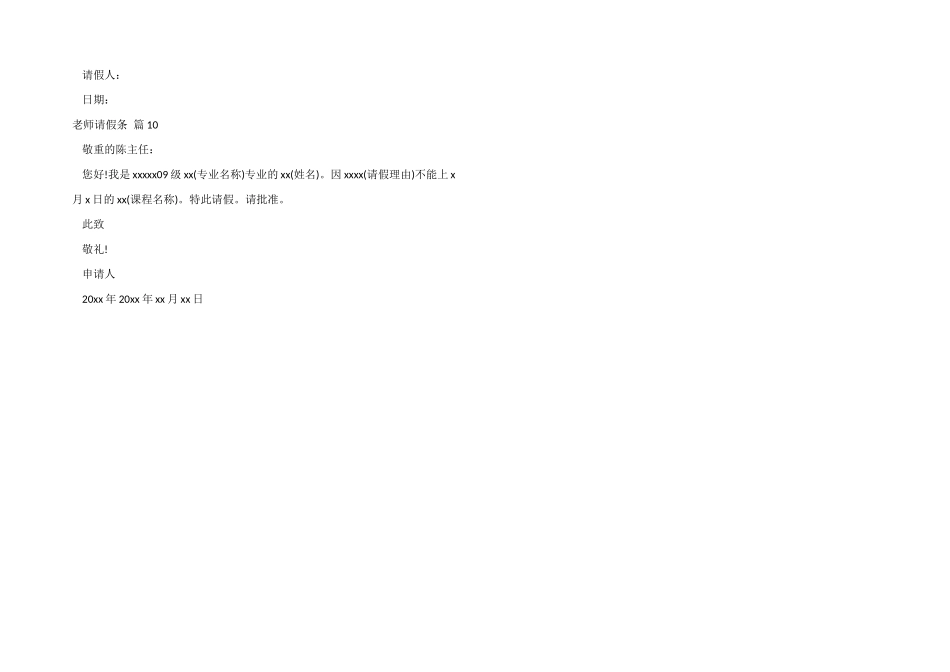Image resolution: width=950 pixels, height=672 pixels.
Task: Click the placeholder (专业名称)
Action: pyautogui.click(x=219, y=175)
